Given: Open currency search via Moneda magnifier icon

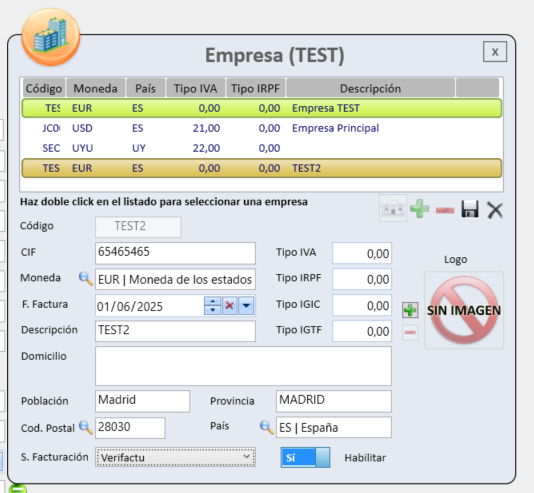Looking at the screenshot, I should tap(85, 278).
